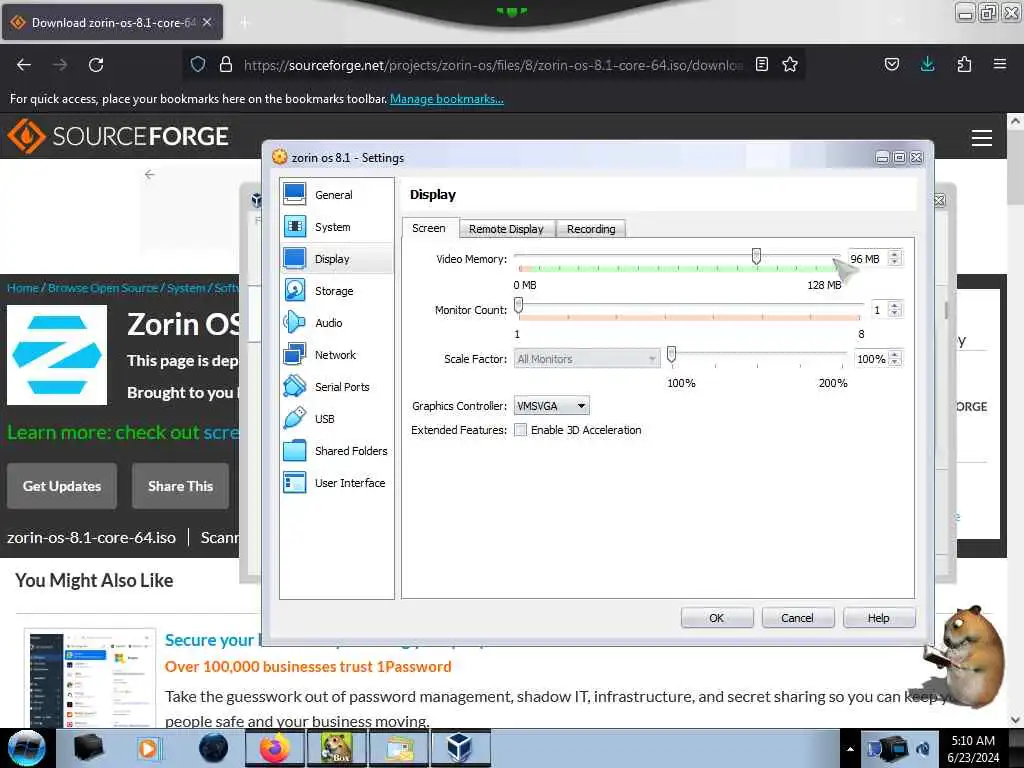
Task: Enable 3D Acceleration checkbox
Action: click(x=520, y=430)
